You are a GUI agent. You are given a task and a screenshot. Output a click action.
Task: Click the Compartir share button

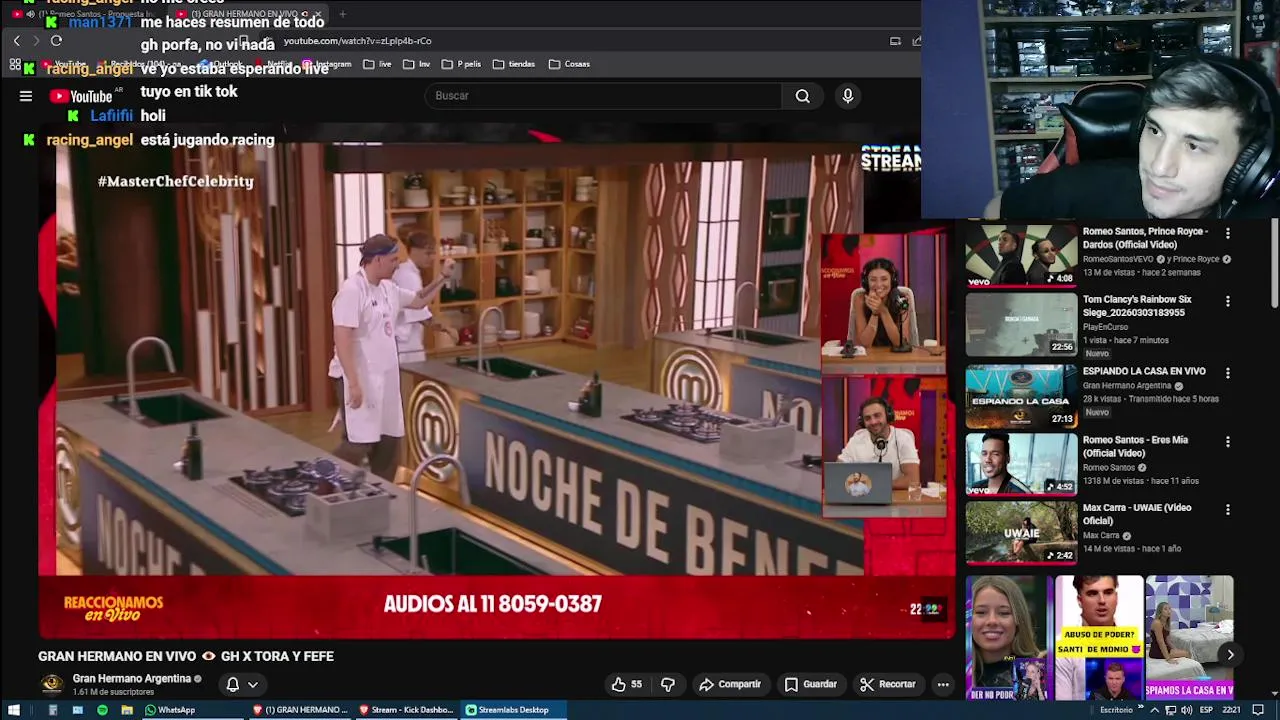click(x=730, y=684)
